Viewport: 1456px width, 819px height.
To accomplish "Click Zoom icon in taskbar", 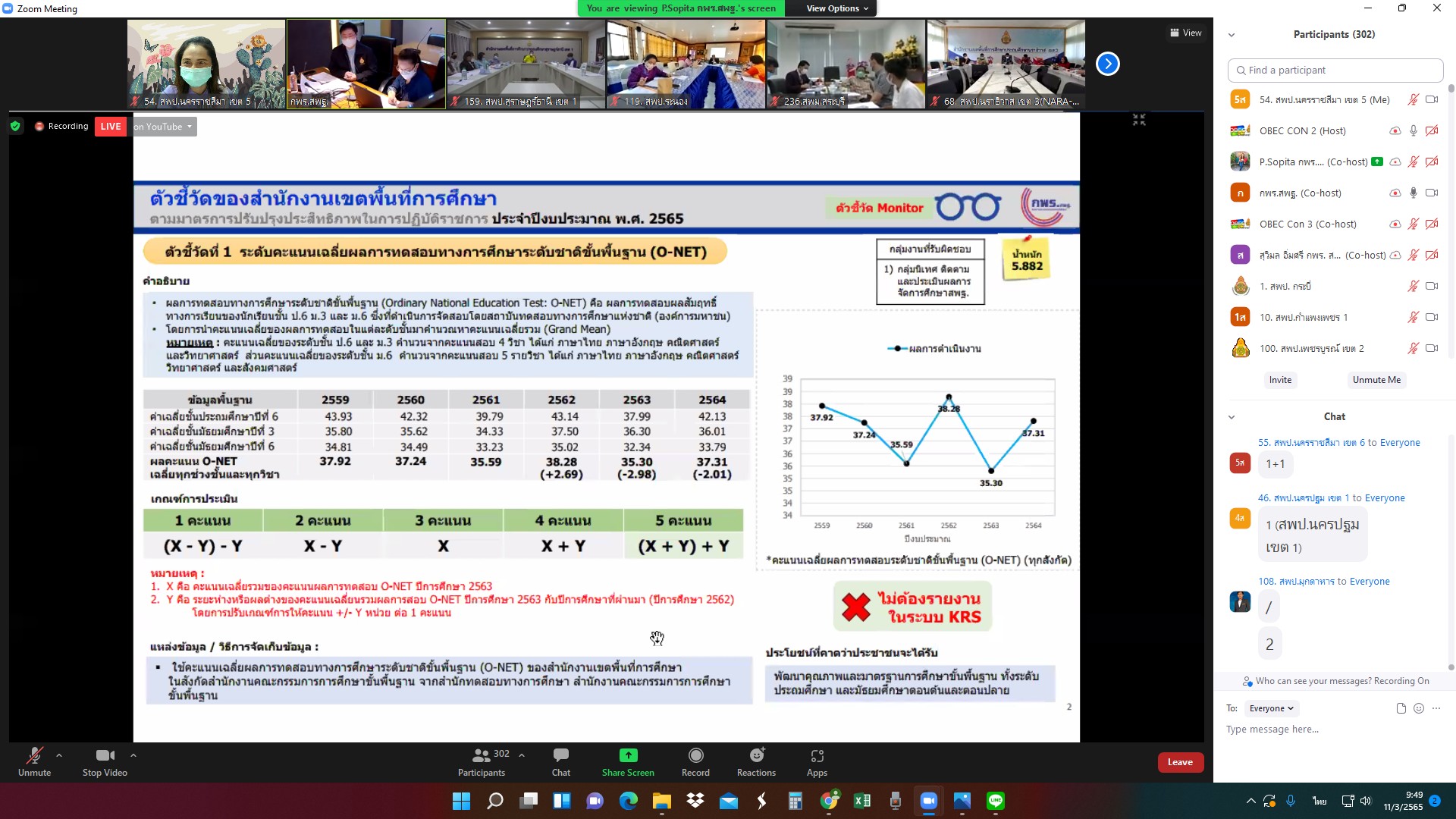I will click(x=929, y=801).
